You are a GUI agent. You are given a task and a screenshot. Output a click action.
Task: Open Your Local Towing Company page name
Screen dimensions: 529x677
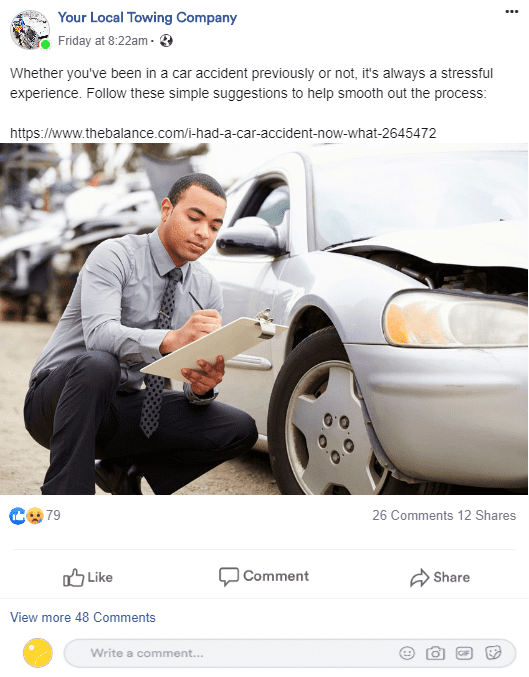click(147, 18)
